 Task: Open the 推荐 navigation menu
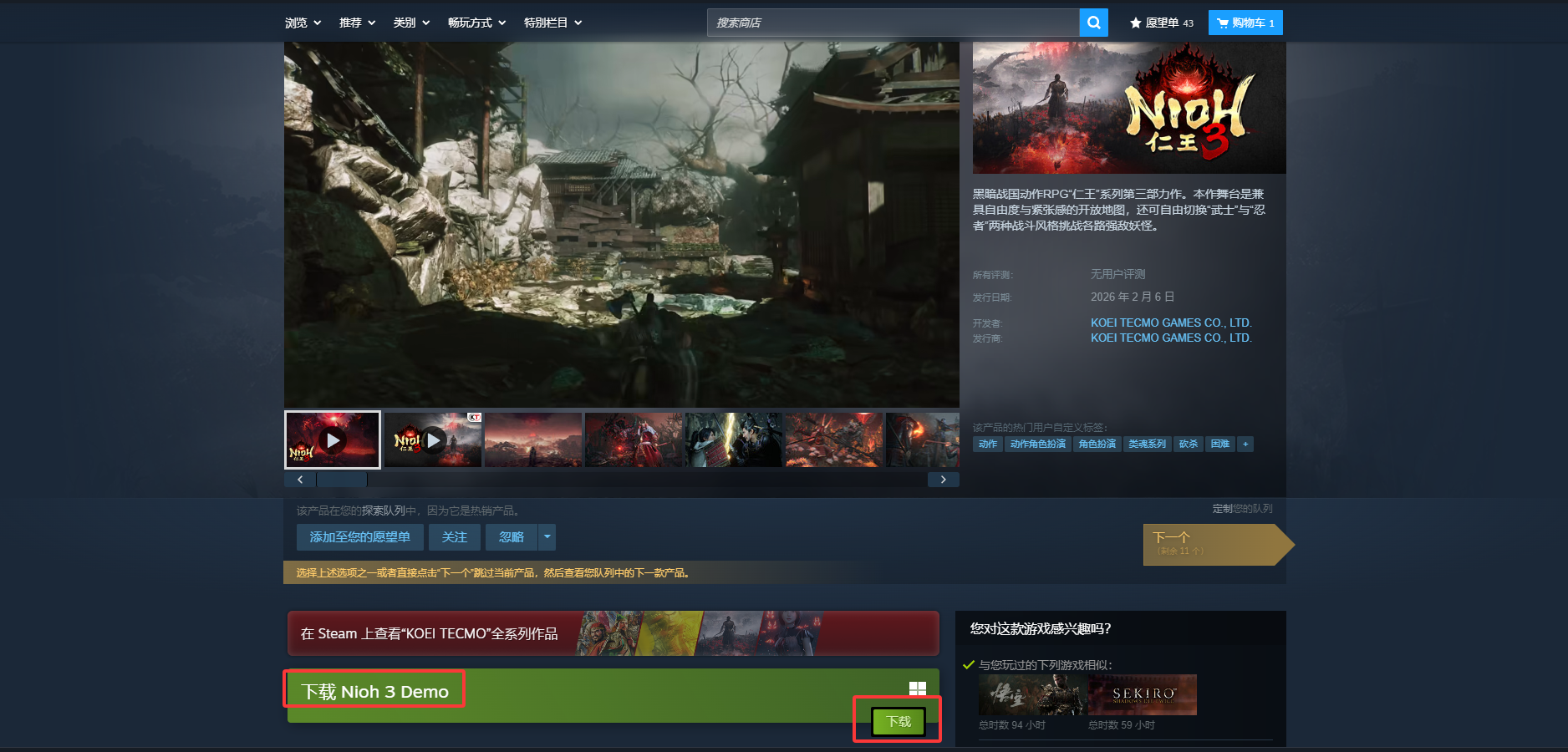click(357, 23)
